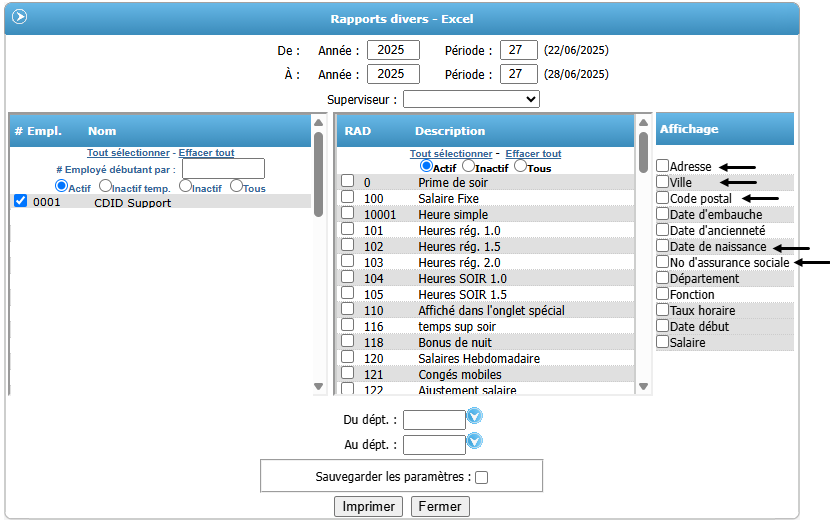Image resolution: width=830 pixels, height=529 pixels.
Task: Open the Superviseur dropdown
Action: 471,99
